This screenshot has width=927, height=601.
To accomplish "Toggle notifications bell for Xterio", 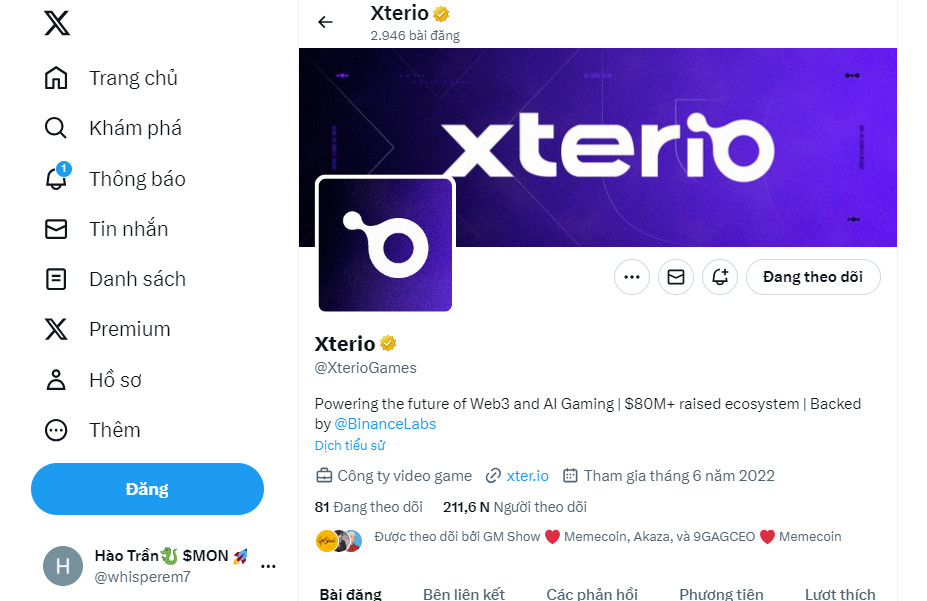I will [720, 277].
